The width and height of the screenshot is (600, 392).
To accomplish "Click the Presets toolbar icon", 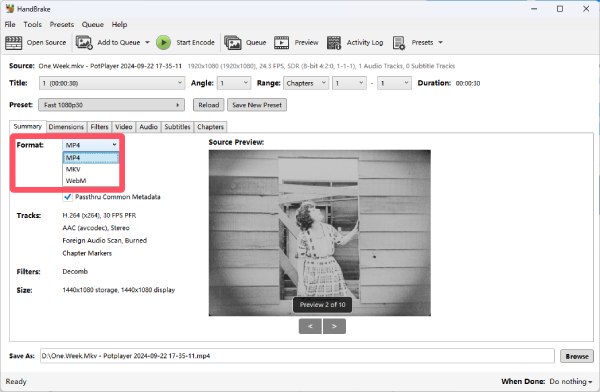I will coord(399,42).
